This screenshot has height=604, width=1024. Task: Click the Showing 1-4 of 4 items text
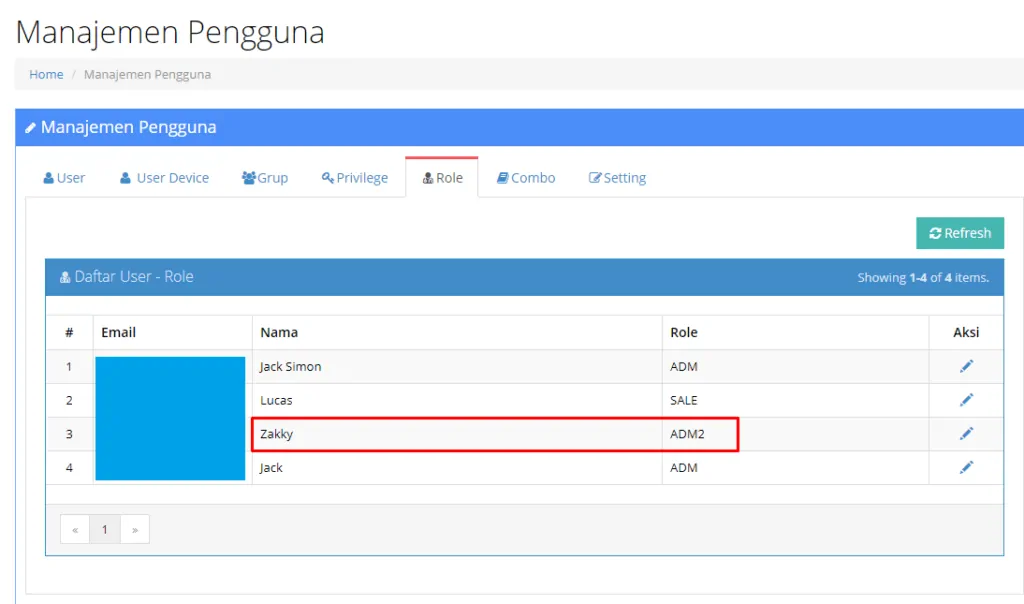tap(923, 278)
